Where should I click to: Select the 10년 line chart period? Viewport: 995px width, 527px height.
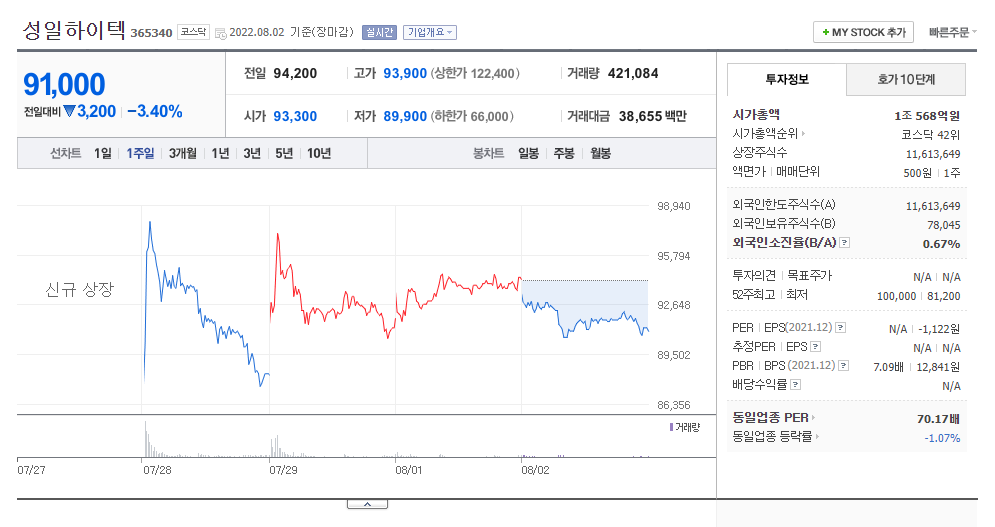point(319,154)
